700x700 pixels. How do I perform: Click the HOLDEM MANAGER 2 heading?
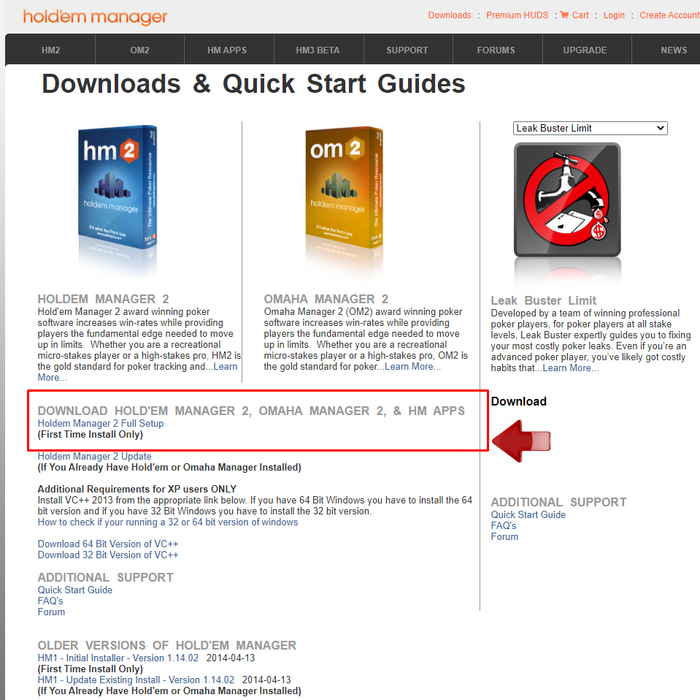tap(103, 299)
